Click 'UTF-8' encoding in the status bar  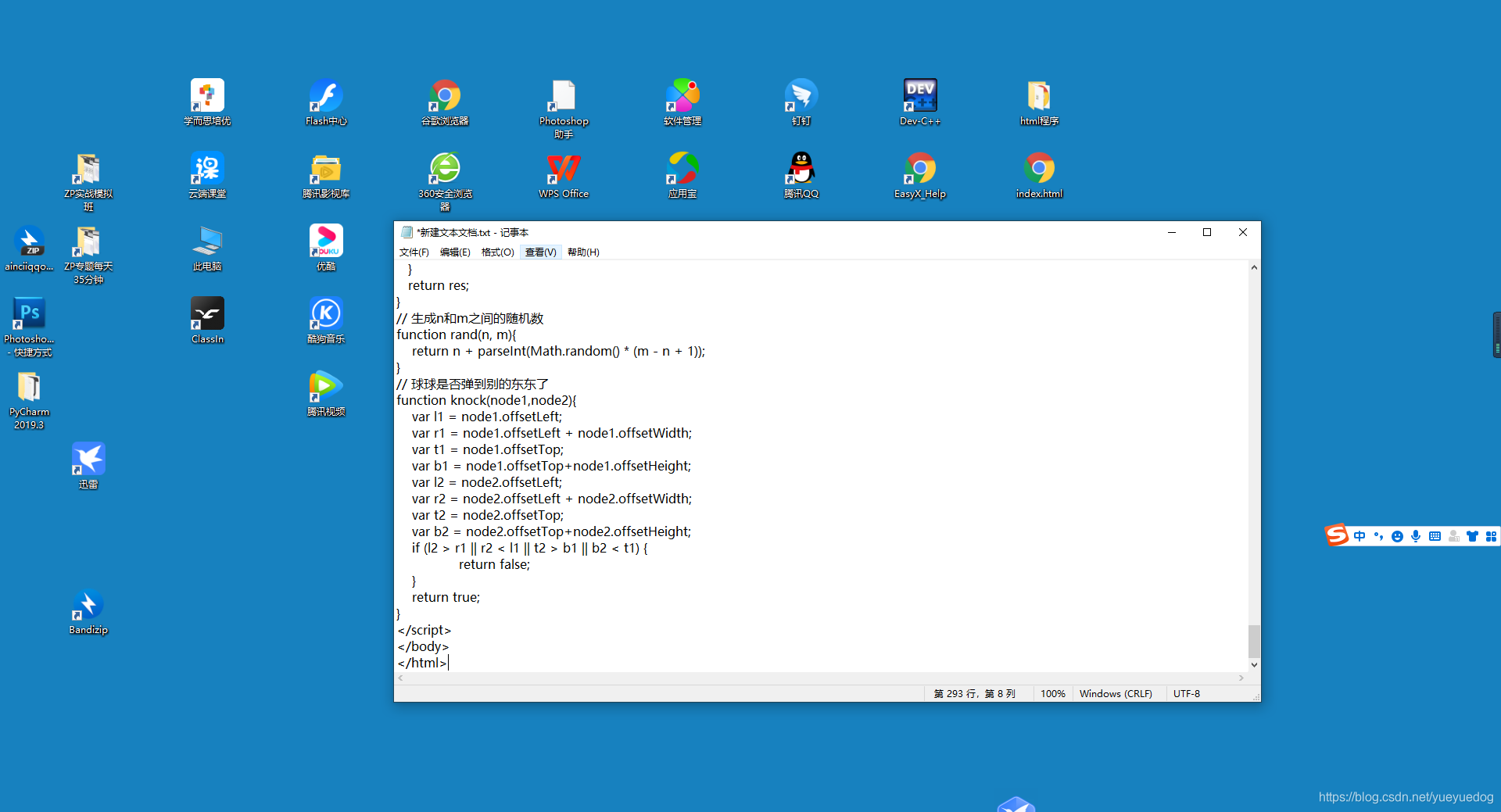coord(1186,694)
